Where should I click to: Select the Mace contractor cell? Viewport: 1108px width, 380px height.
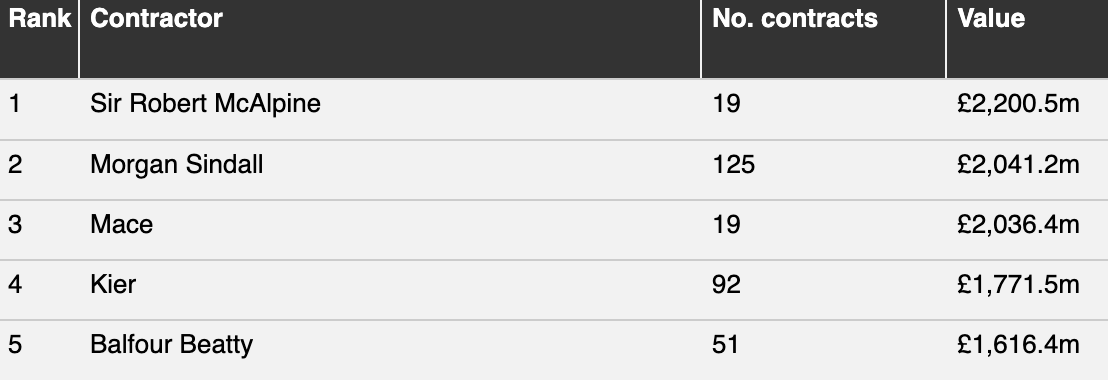[x=122, y=225]
